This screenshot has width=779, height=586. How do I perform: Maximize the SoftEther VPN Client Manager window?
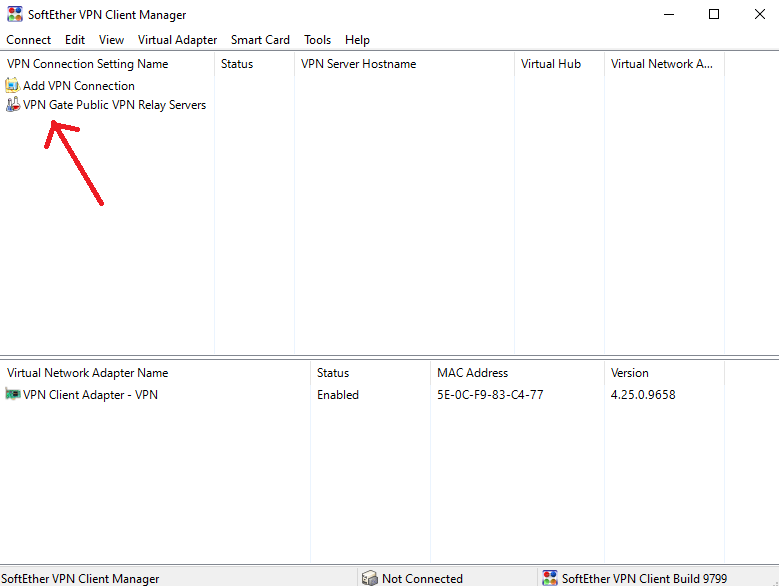[x=714, y=14]
